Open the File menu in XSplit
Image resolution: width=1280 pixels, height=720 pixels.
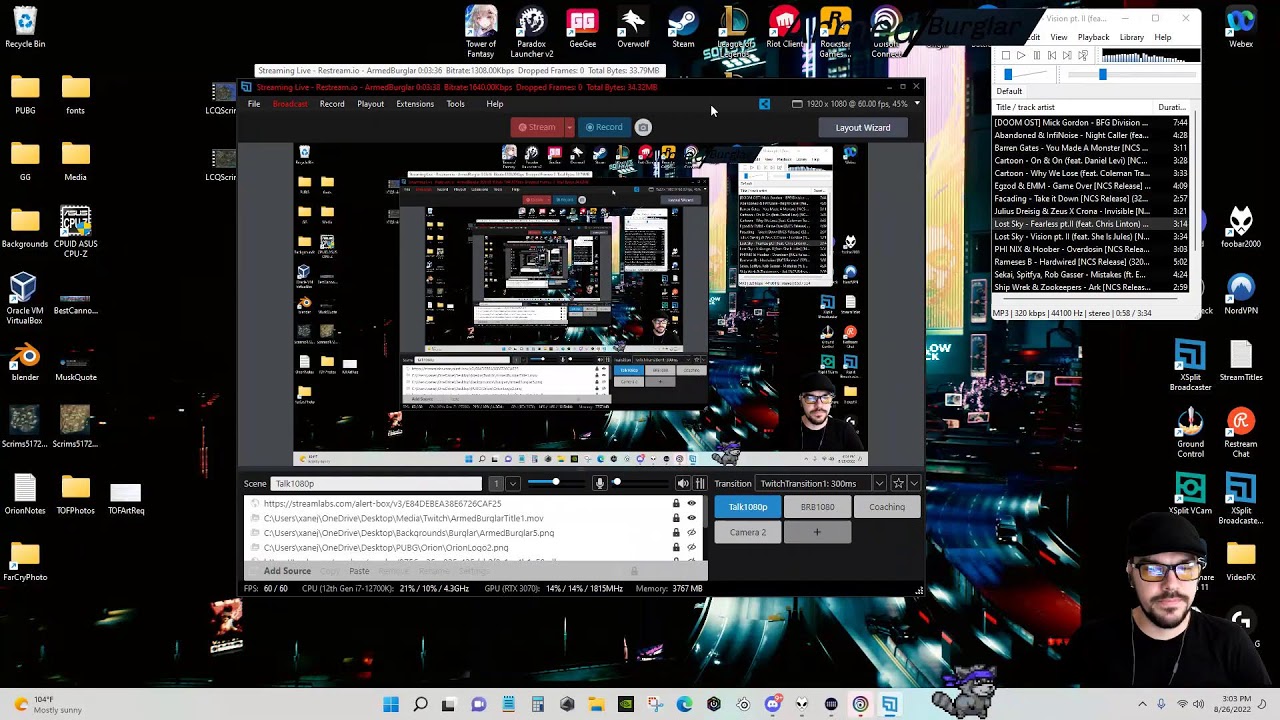(x=254, y=104)
